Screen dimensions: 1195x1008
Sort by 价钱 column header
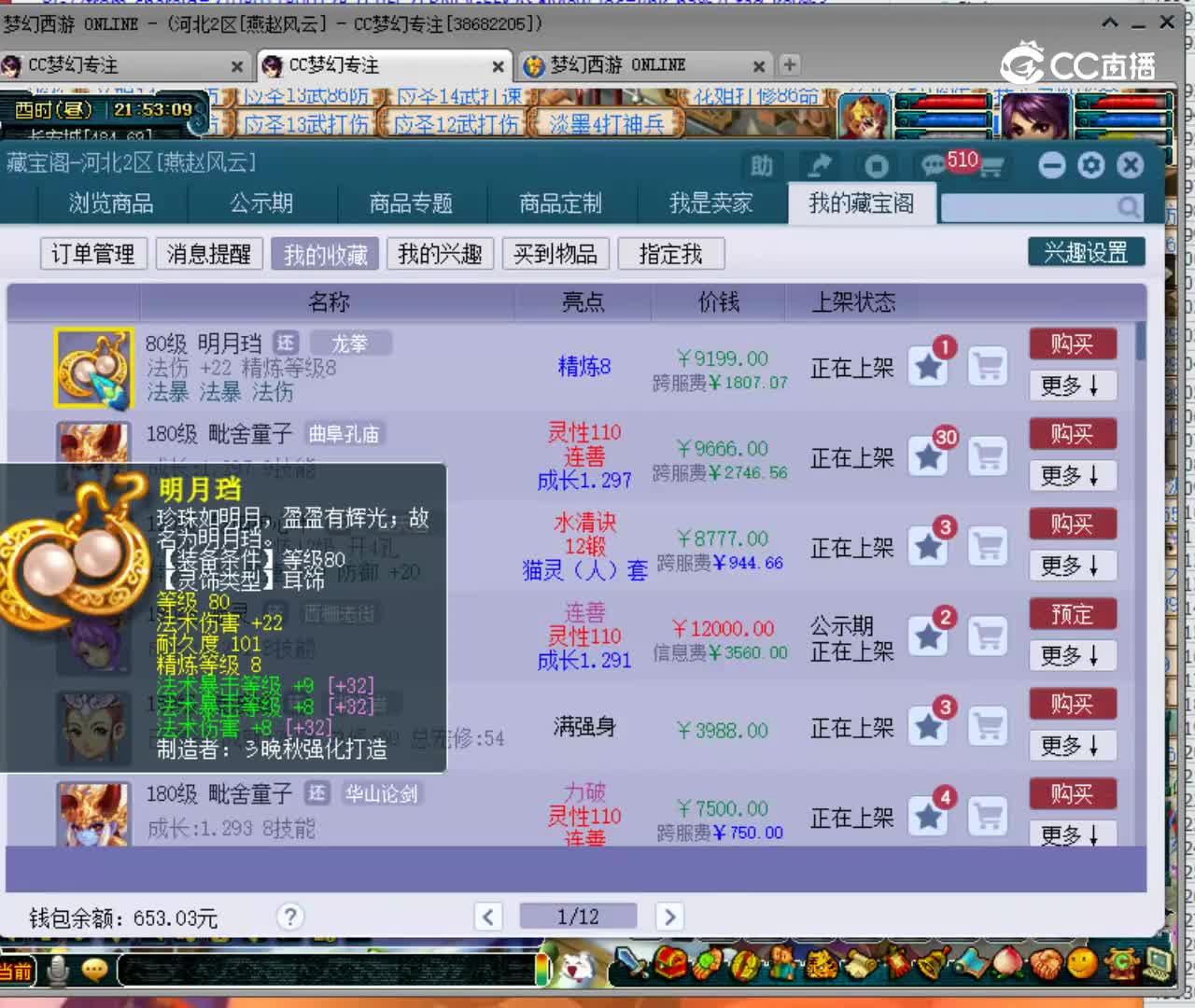tap(719, 301)
